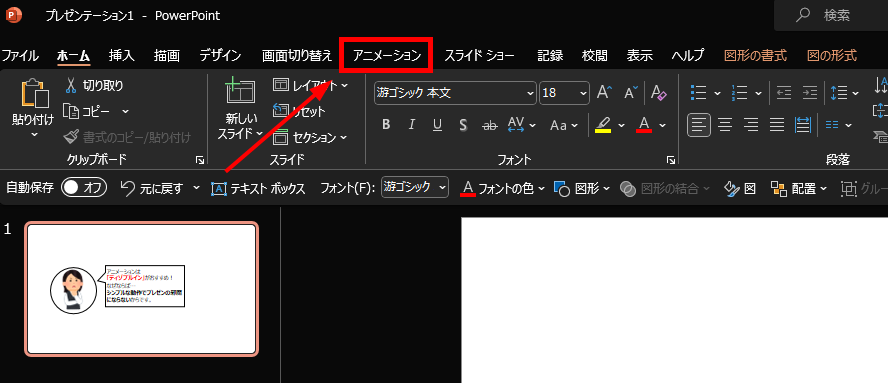Screen dimensions: 888x383
Task: Open the デザイン tab
Action: (x=220, y=56)
